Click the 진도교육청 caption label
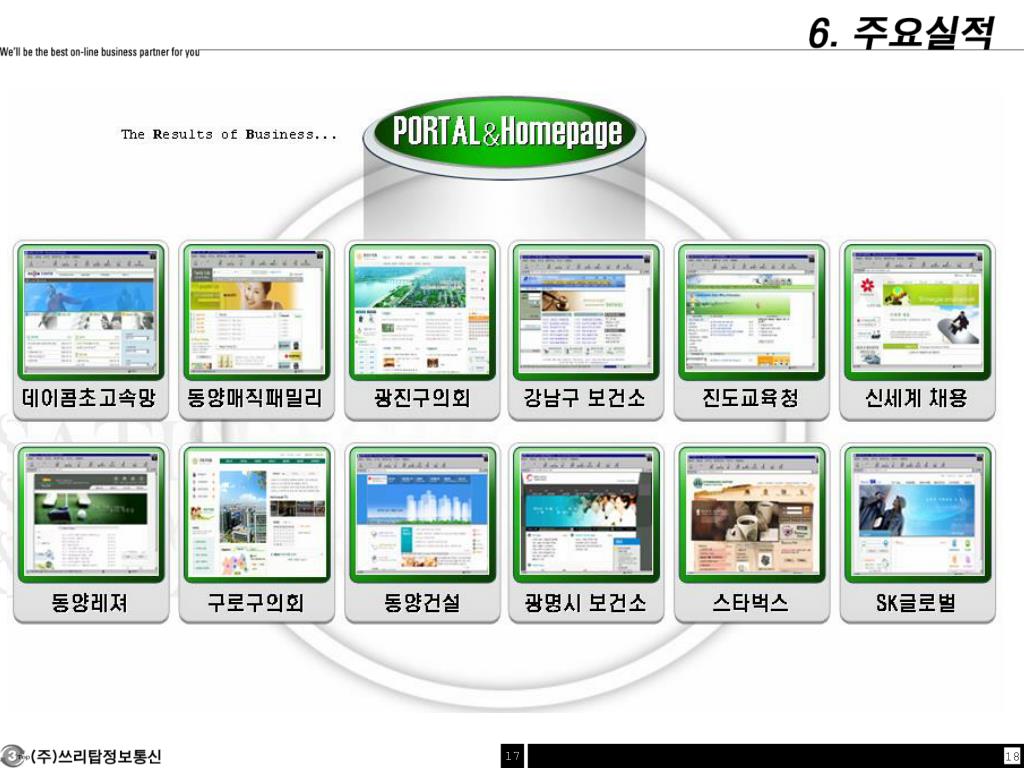 pyautogui.click(x=750, y=398)
